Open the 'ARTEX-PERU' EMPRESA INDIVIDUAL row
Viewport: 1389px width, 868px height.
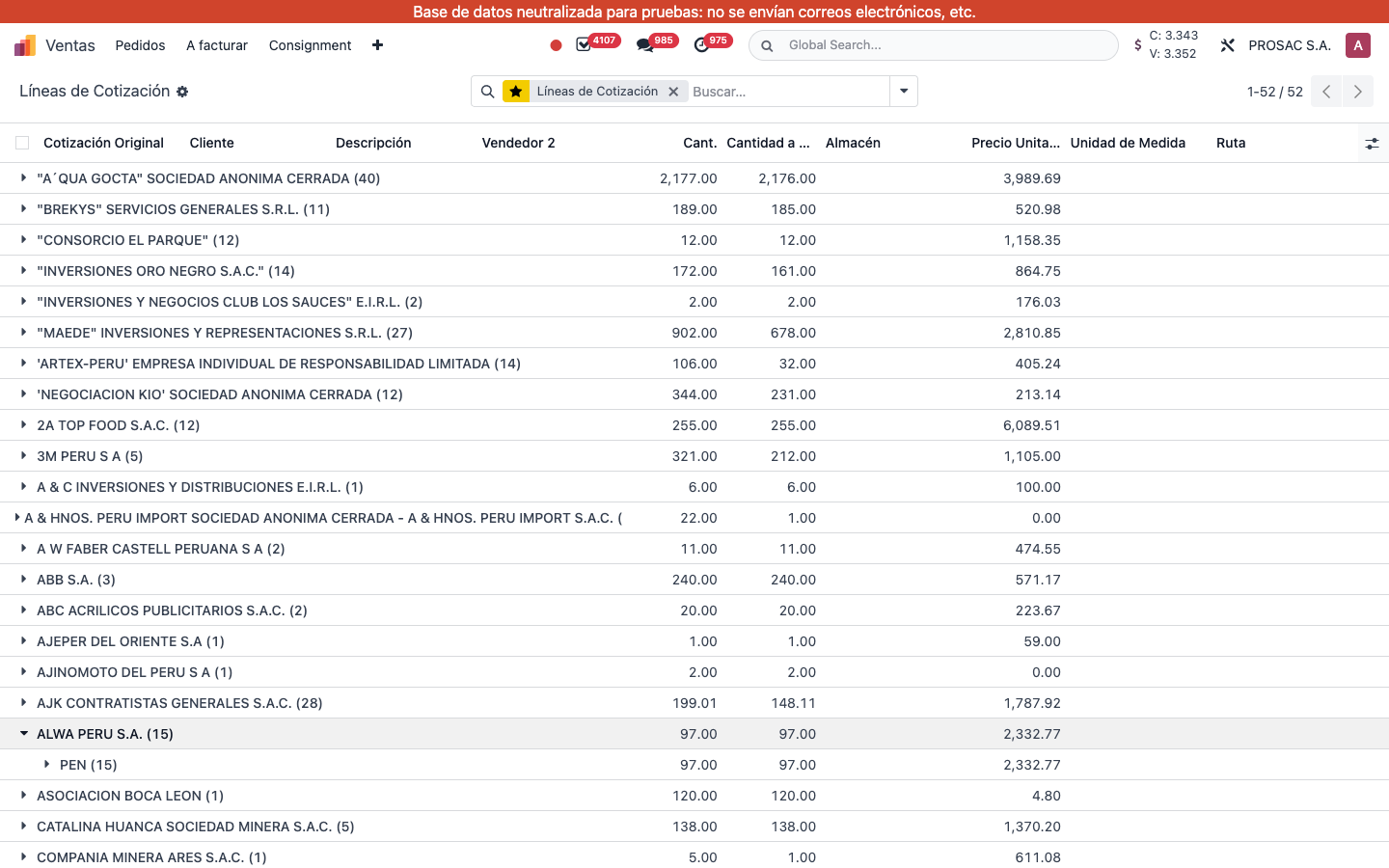pos(694,364)
